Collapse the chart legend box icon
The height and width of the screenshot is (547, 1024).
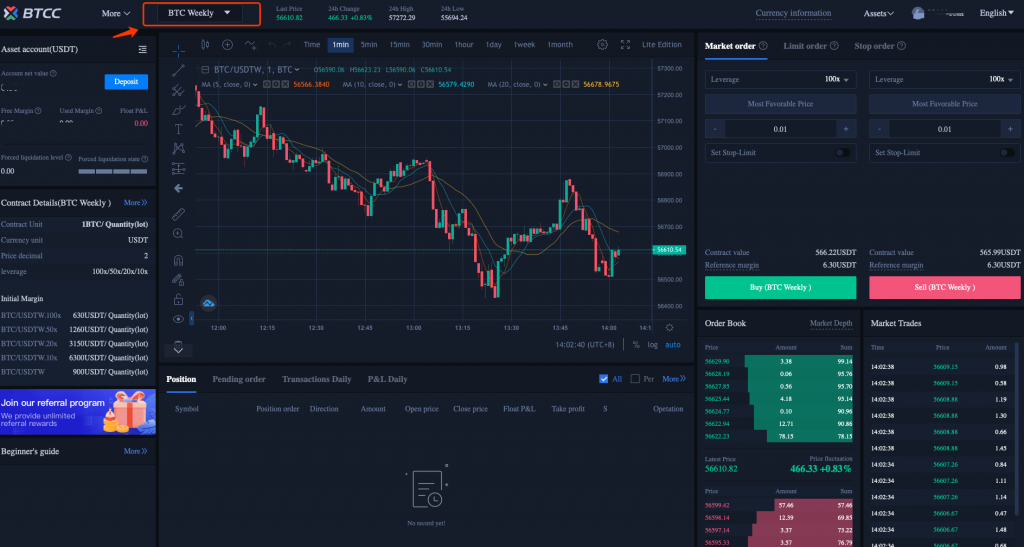pos(205,69)
